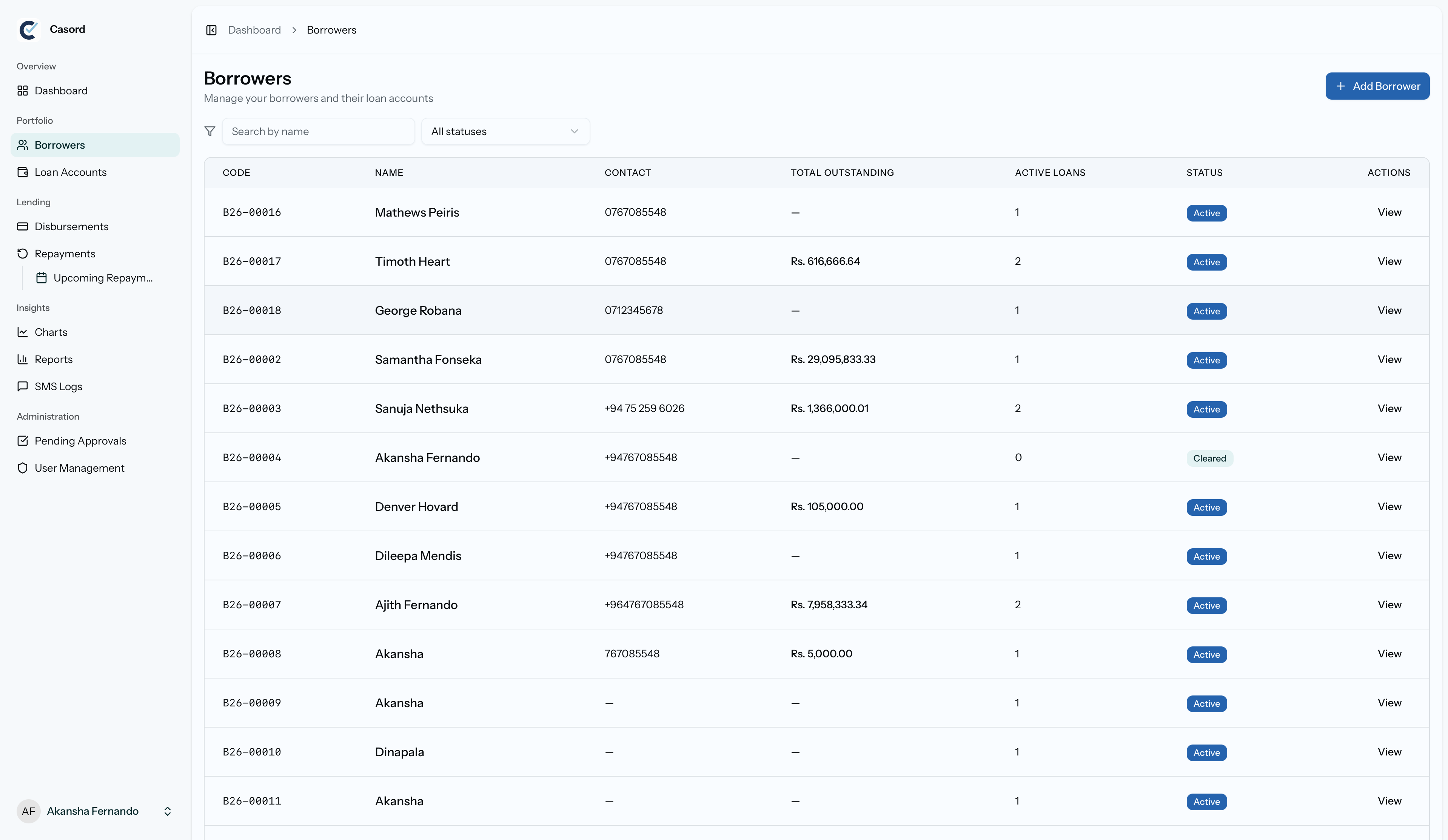Open Charts under Insights
Image resolution: width=1448 pixels, height=840 pixels.
[51, 332]
